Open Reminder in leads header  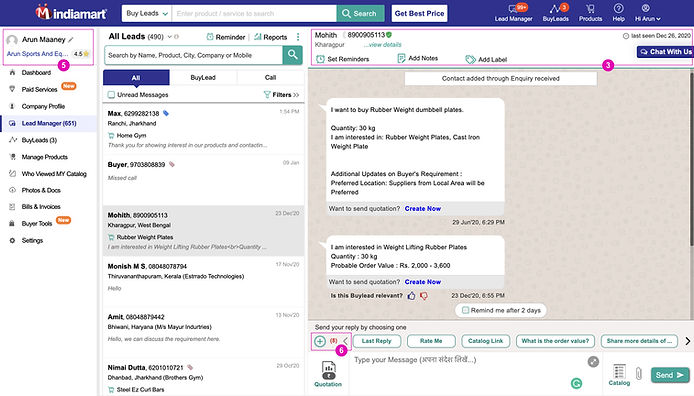(226, 37)
